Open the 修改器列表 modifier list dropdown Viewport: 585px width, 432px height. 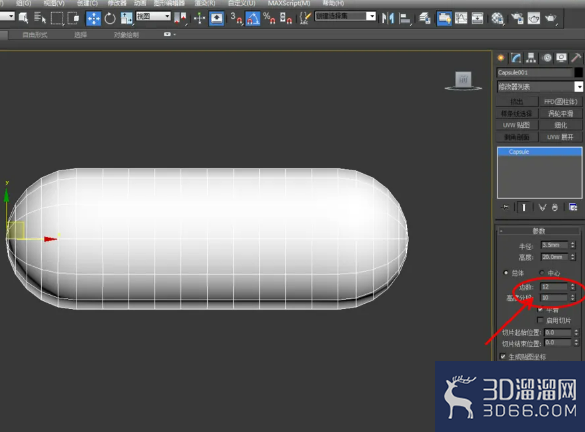578,87
